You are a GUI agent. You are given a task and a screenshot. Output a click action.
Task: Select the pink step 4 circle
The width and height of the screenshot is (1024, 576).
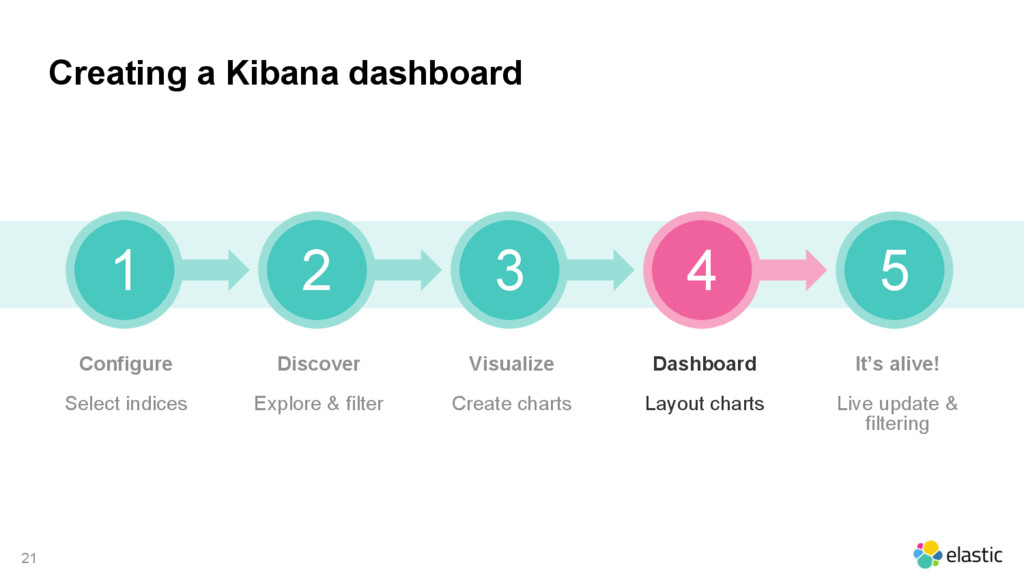[702, 270]
